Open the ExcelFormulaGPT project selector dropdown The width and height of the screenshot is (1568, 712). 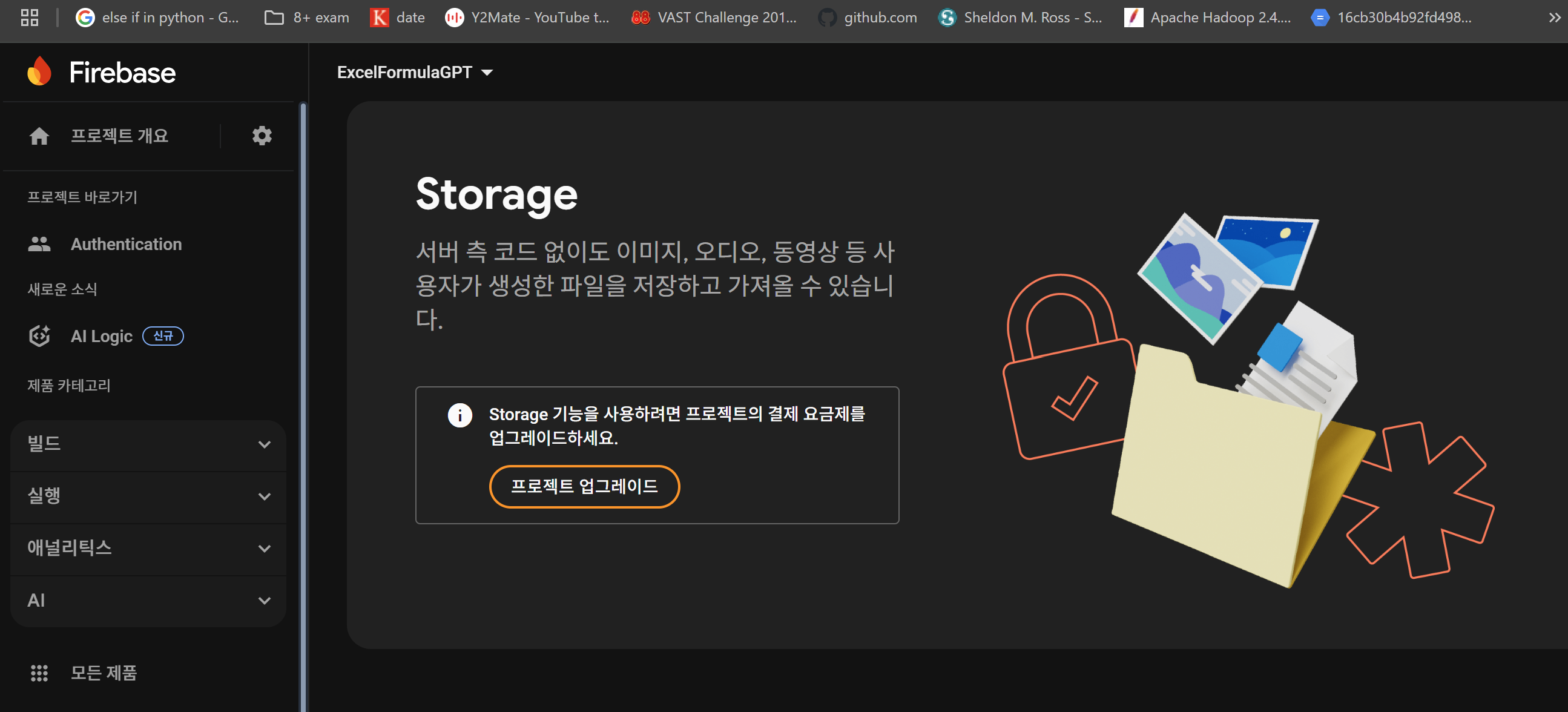click(x=415, y=73)
